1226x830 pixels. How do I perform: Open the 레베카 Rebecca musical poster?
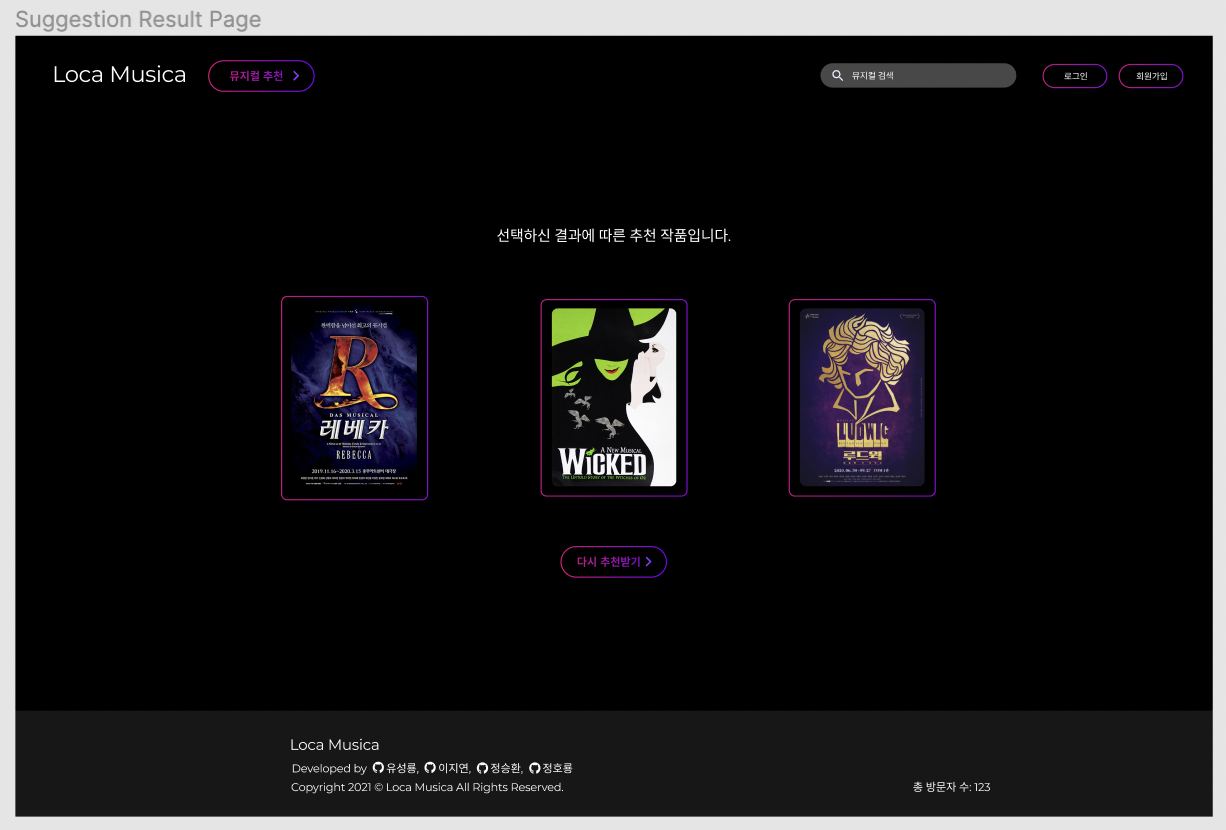(x=354, y=398)
